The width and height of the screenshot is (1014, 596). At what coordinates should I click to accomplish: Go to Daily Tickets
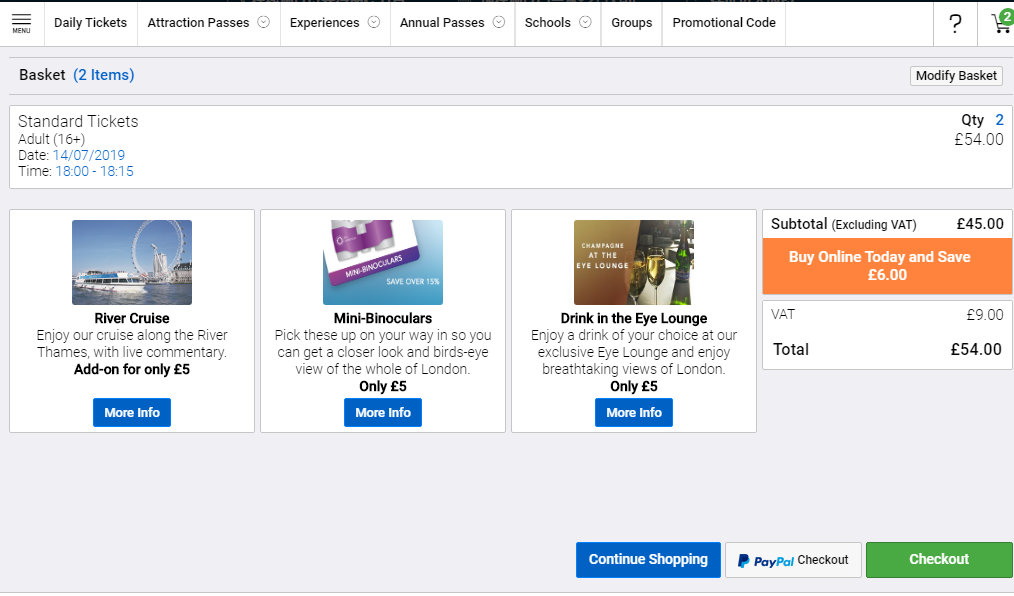click(90, 23)
